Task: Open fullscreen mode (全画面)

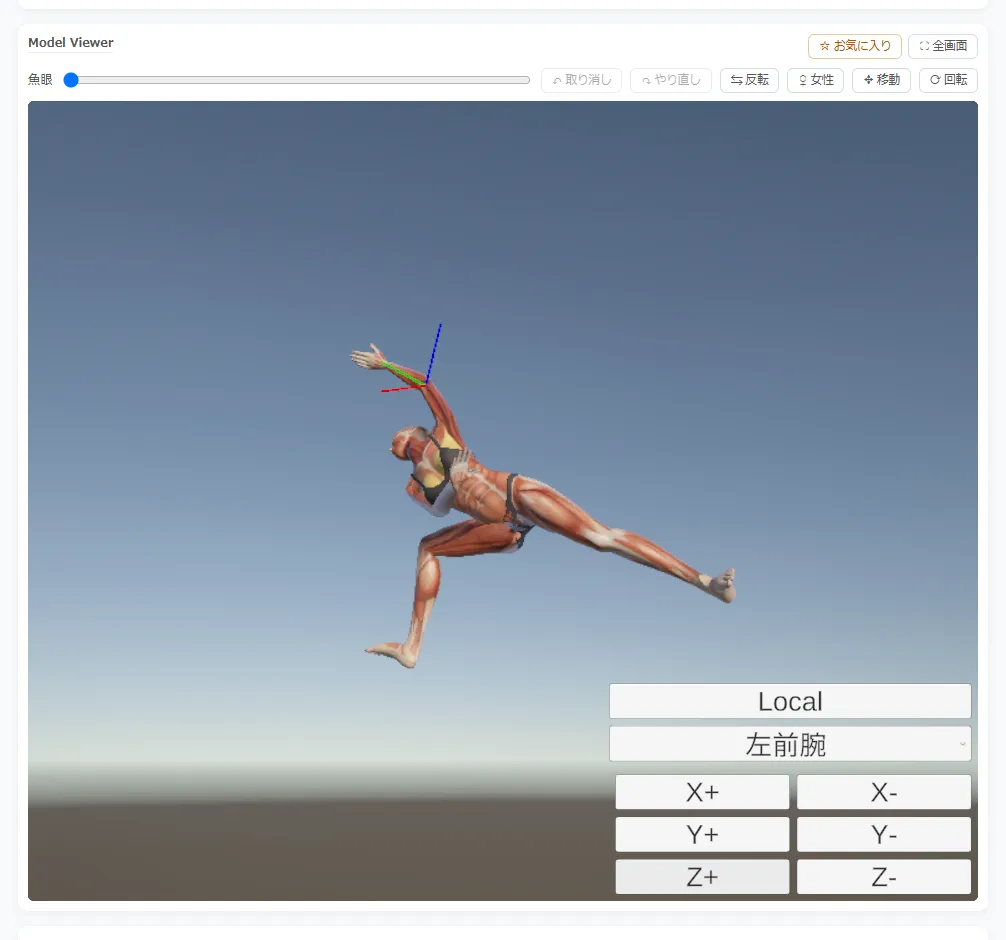Action: point(942,46)
